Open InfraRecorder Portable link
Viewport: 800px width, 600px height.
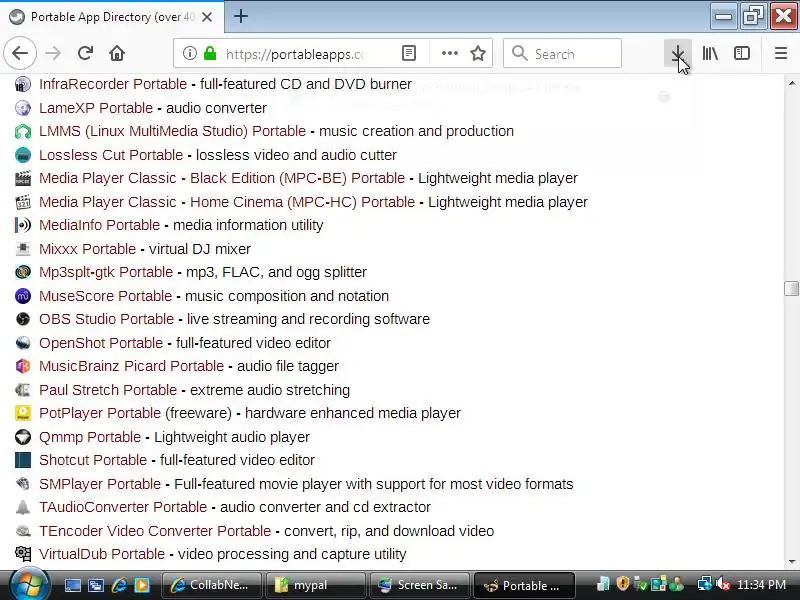coord(113,84)
